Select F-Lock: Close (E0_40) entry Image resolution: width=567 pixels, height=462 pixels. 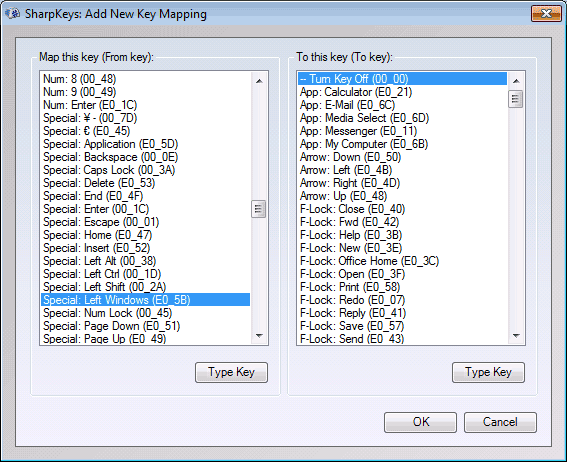tap(402, 209)
